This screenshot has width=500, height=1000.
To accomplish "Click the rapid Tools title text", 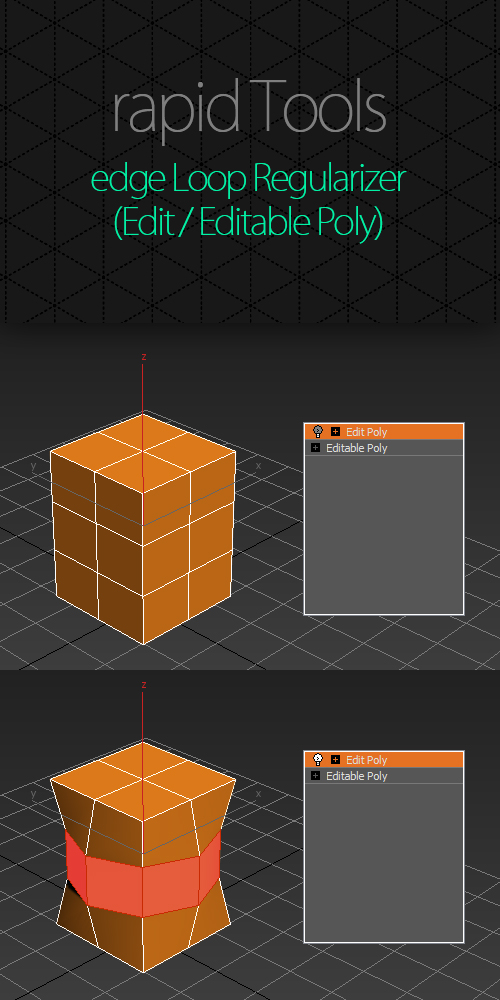I will coord(249,108).
